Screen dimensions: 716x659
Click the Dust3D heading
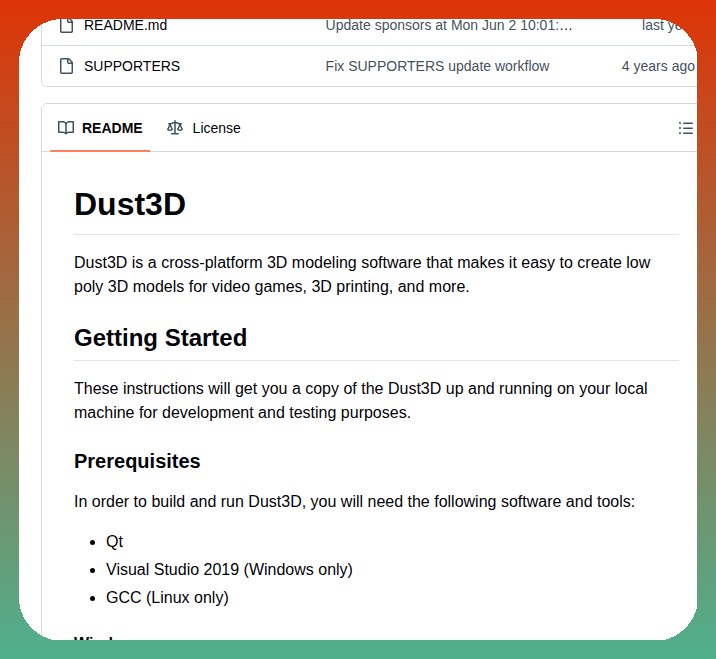click(130, 204)
